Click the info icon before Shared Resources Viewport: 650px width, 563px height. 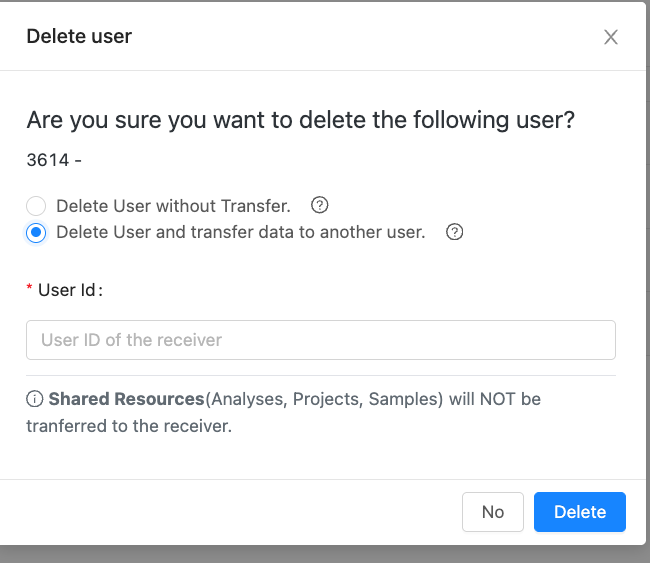pyautogui.click(x=35, y=399)
